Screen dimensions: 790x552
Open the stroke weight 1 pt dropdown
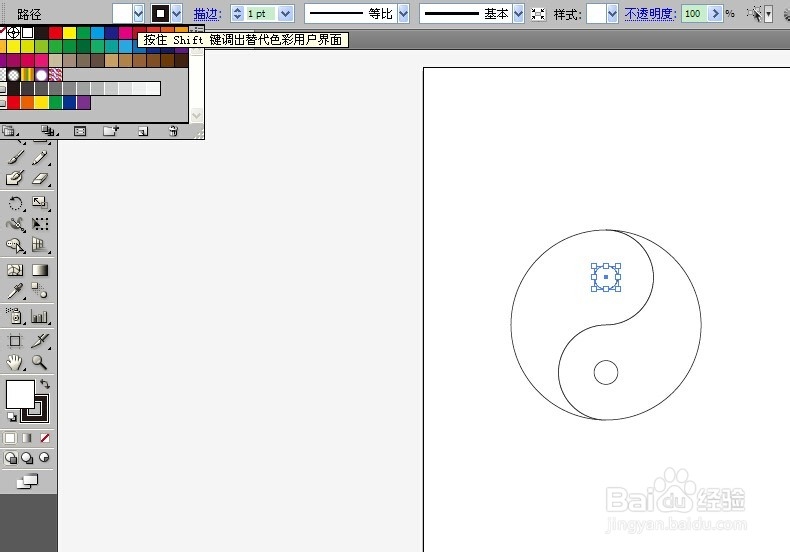tap(286, 14)
